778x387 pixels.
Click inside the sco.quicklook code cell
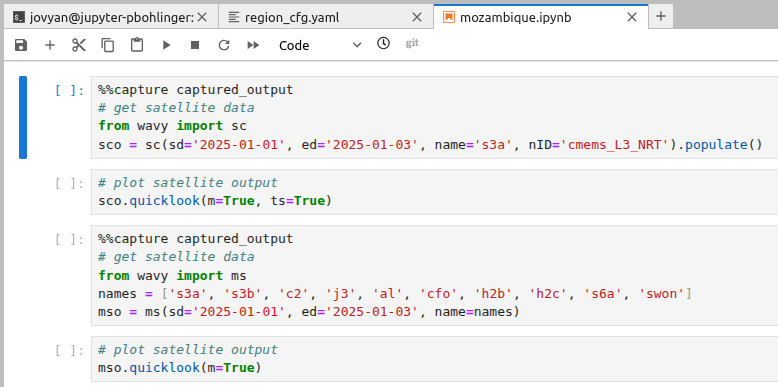click(x=434, y=192)
